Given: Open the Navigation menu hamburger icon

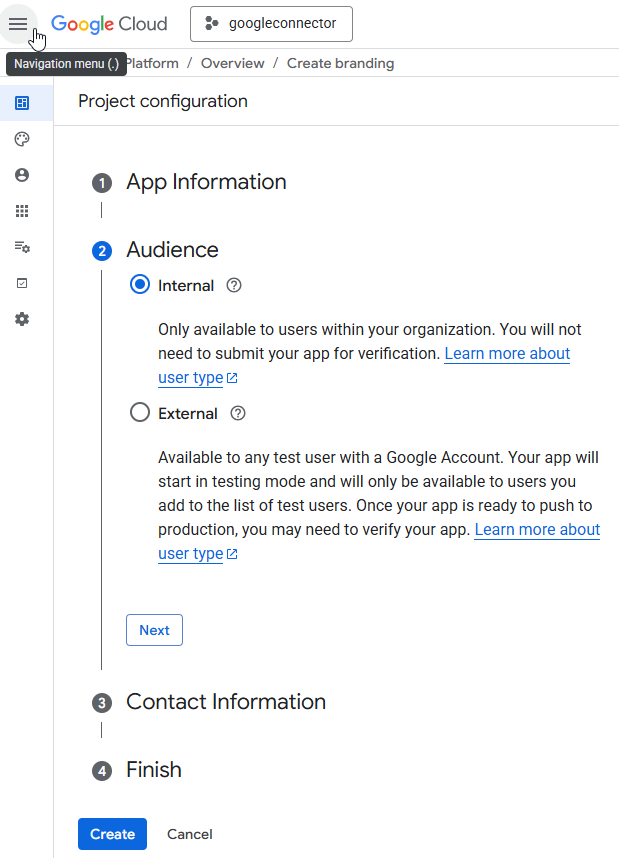Looking at the screenshot, I should click(x=18, y=24).
